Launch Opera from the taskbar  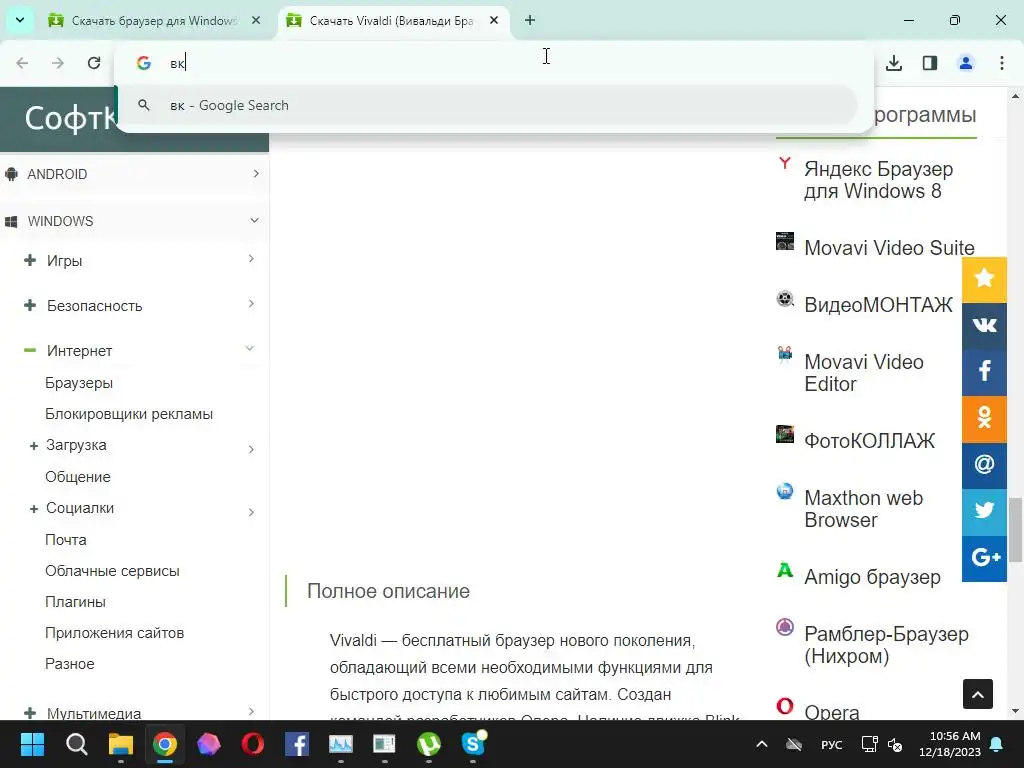(x=253, y=744)
